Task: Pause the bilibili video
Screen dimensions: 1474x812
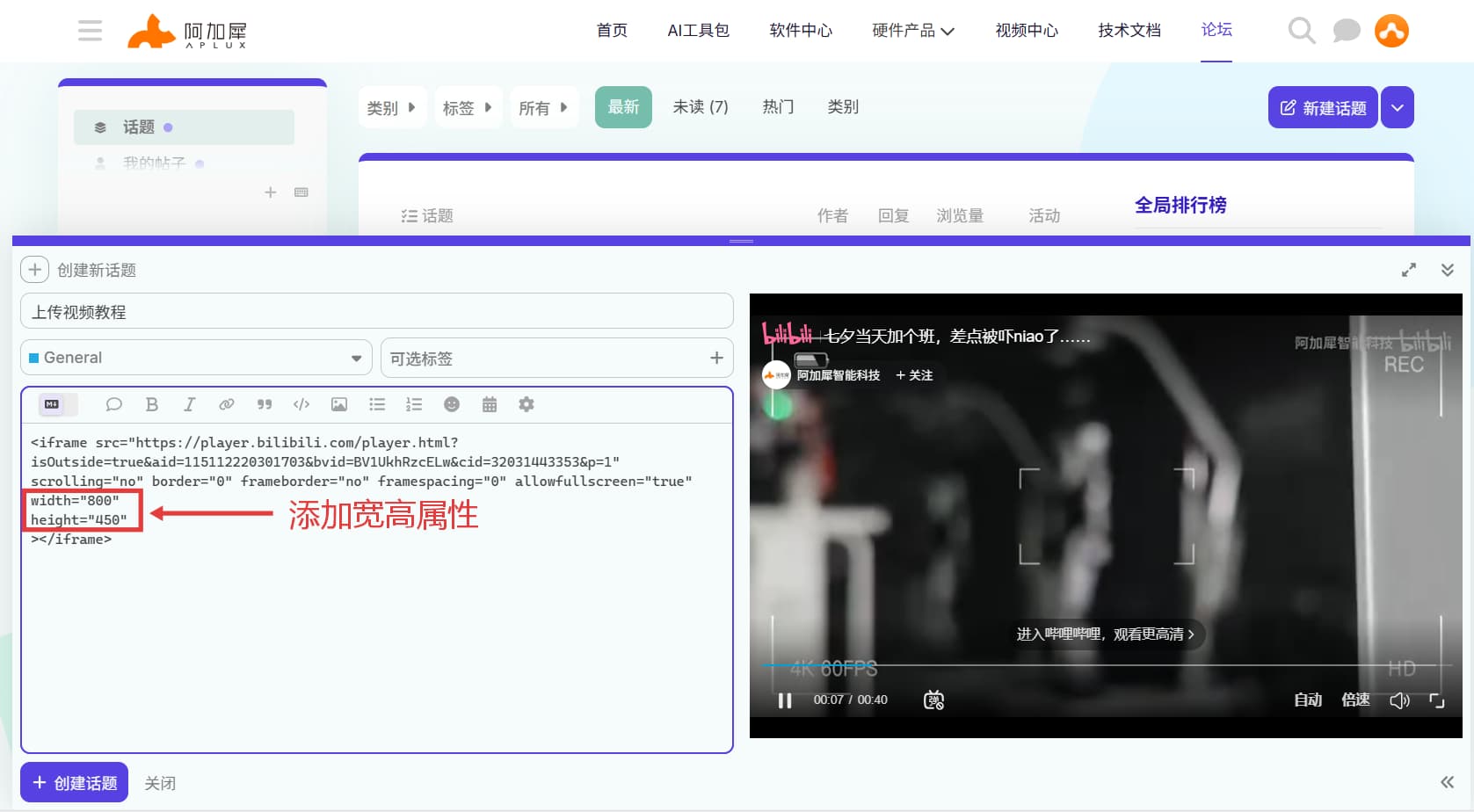Action: click(785, 700)
